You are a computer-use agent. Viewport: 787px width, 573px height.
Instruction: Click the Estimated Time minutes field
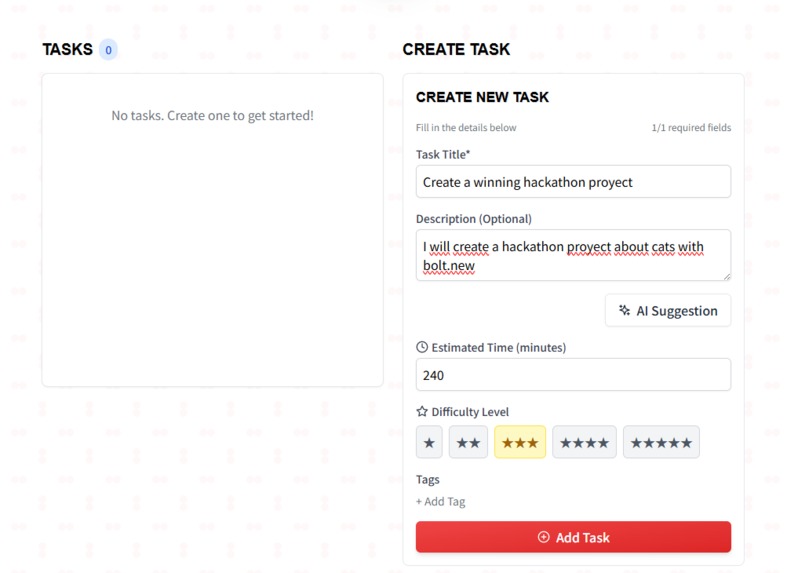(573, 375)
